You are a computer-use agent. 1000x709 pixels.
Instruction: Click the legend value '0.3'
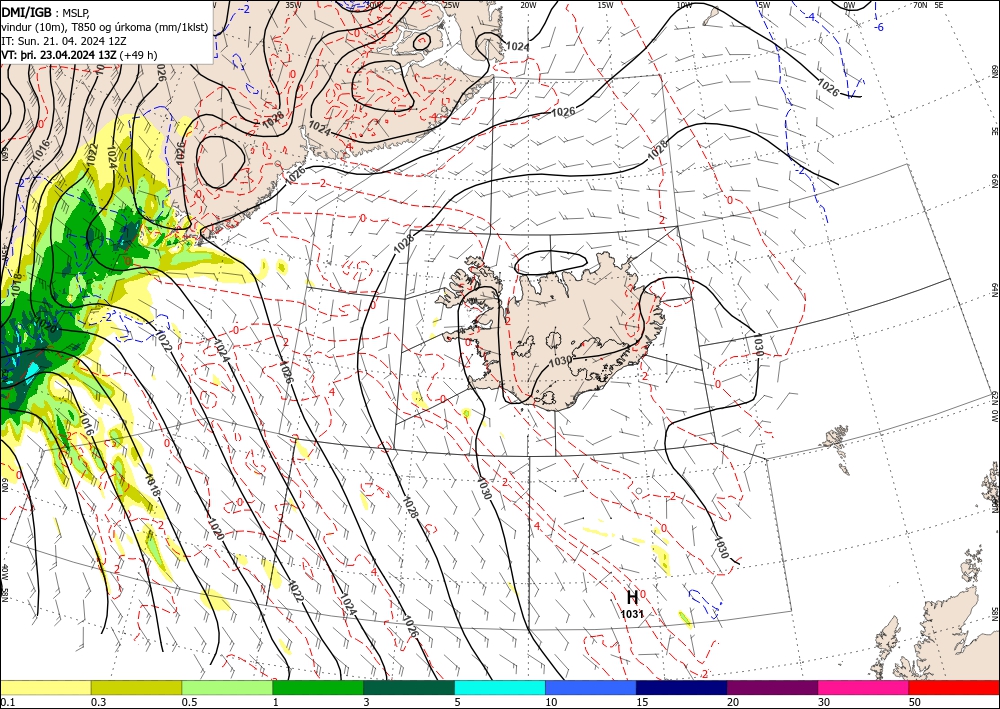(98, 701)
